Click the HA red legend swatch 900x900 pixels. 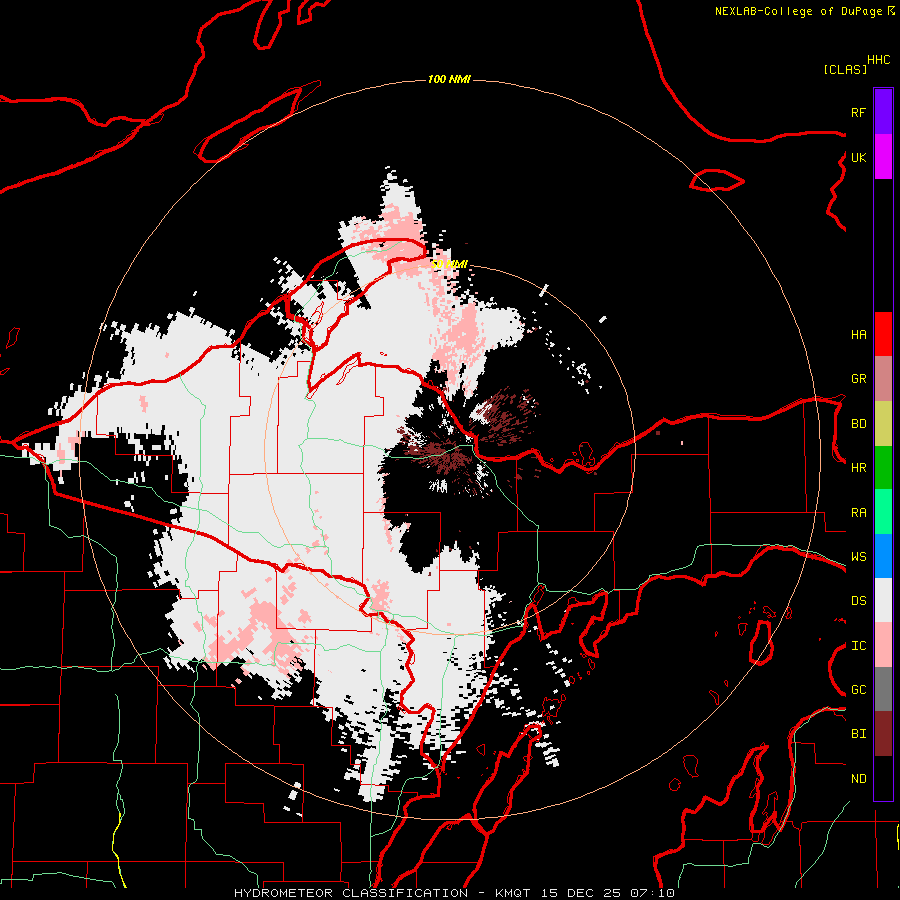click(883, 334)
